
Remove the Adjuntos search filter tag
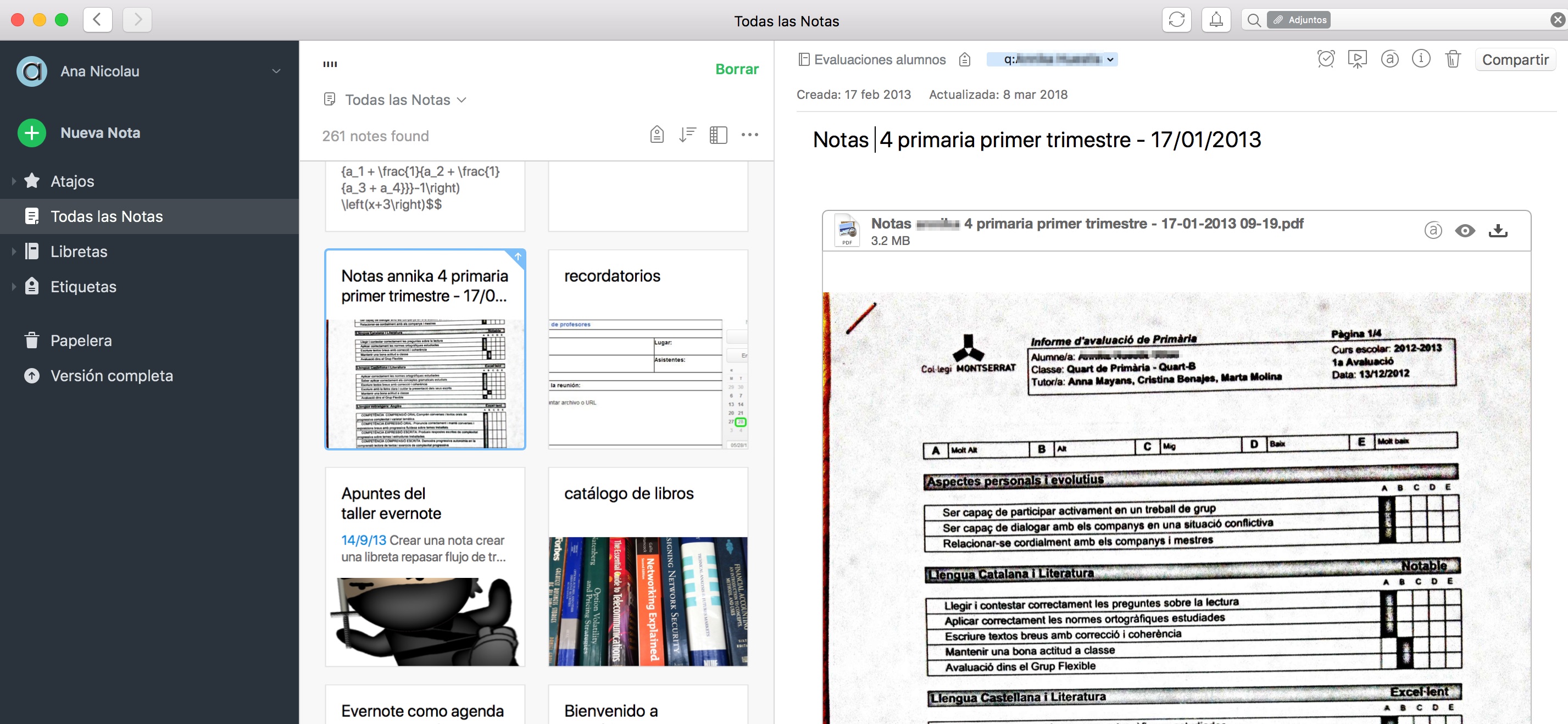point(1298,20)
